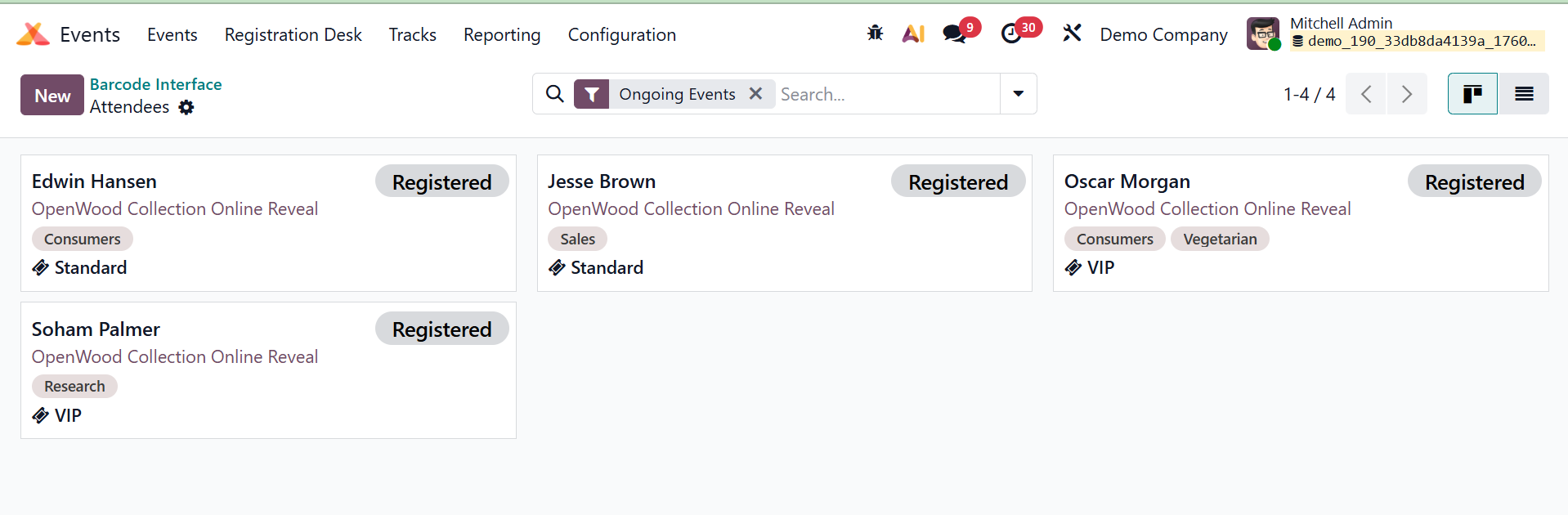The image size is (1568, 515).
Task: Open the Registration Desk menu
Action: tap(293, 34)
